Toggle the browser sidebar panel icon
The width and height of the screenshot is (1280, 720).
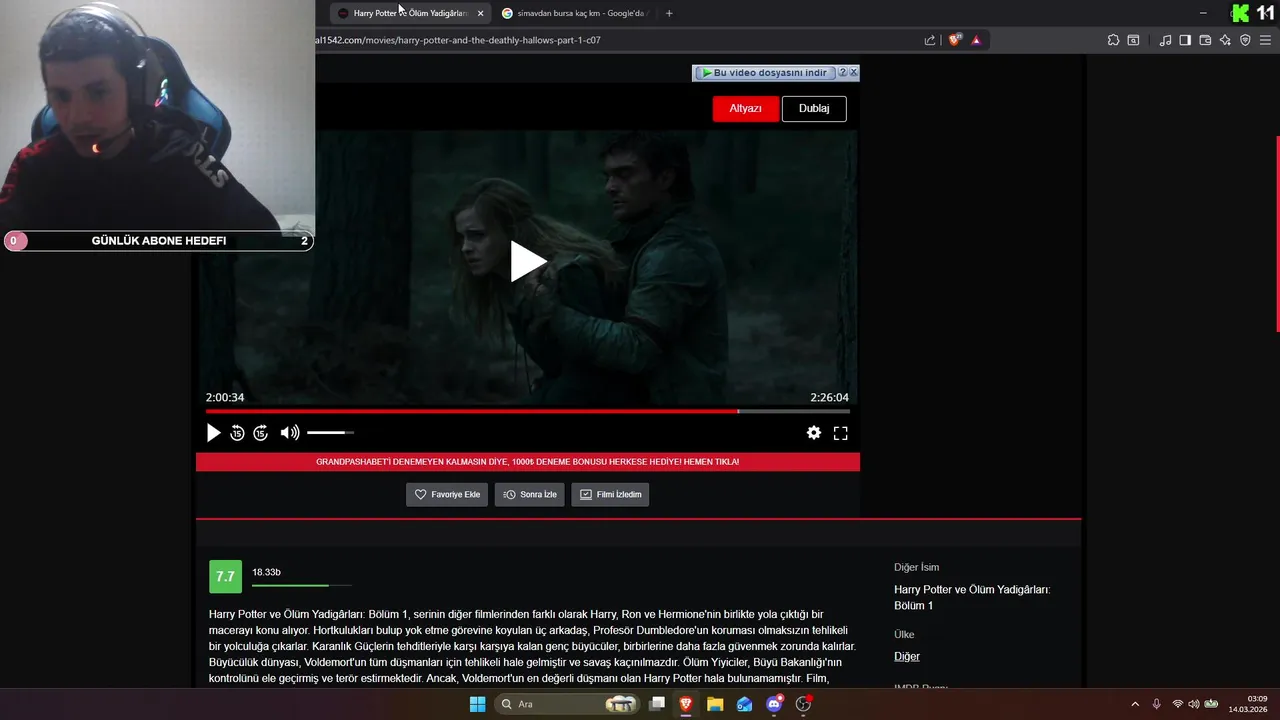pos(1185,40)
